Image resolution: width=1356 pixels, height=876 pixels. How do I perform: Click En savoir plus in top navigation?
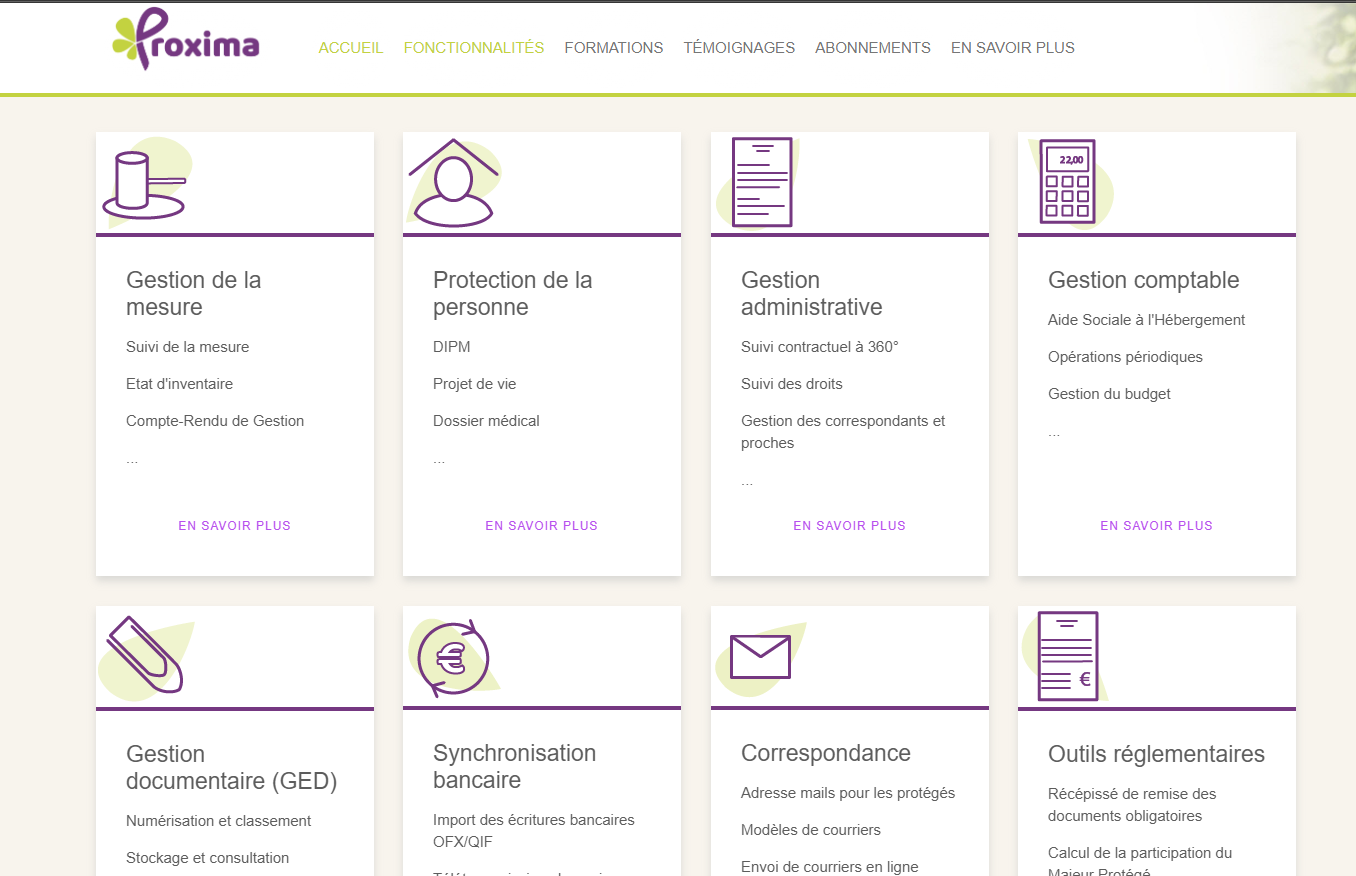[x=1013, y=48]
